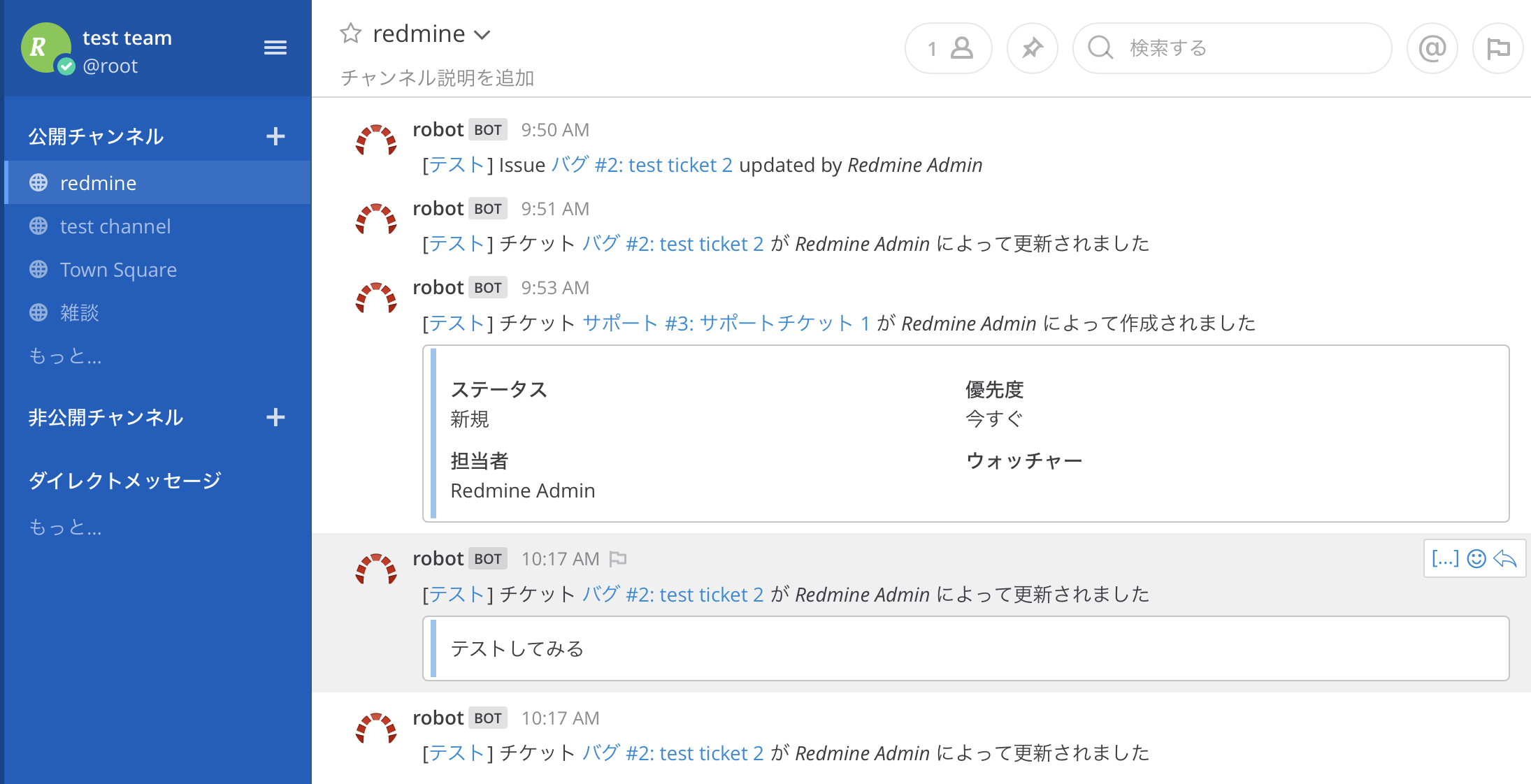
Task: Star the redmine channel as favorite
Action: (350, 33)
